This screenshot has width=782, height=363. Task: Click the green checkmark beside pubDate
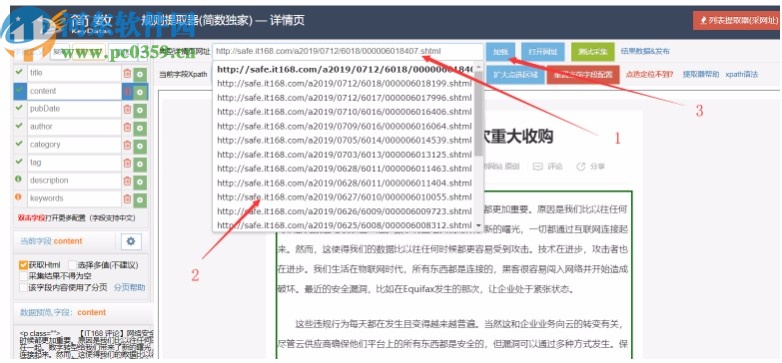point(19,108)
